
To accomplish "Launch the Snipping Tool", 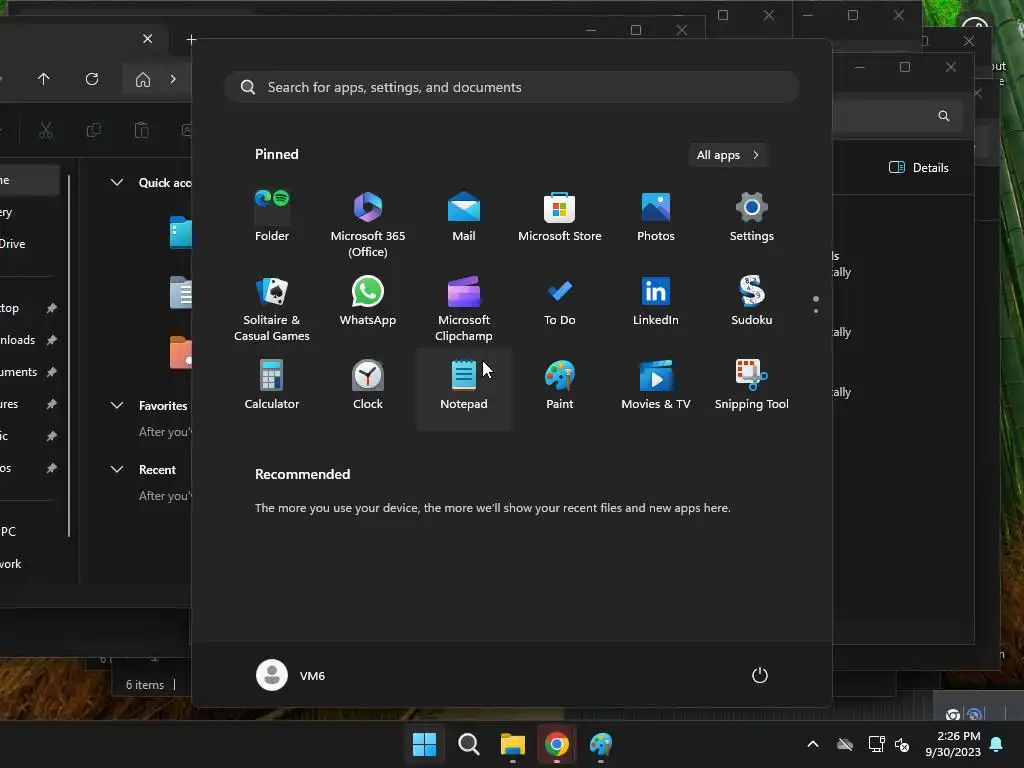I will coord(752,385).
